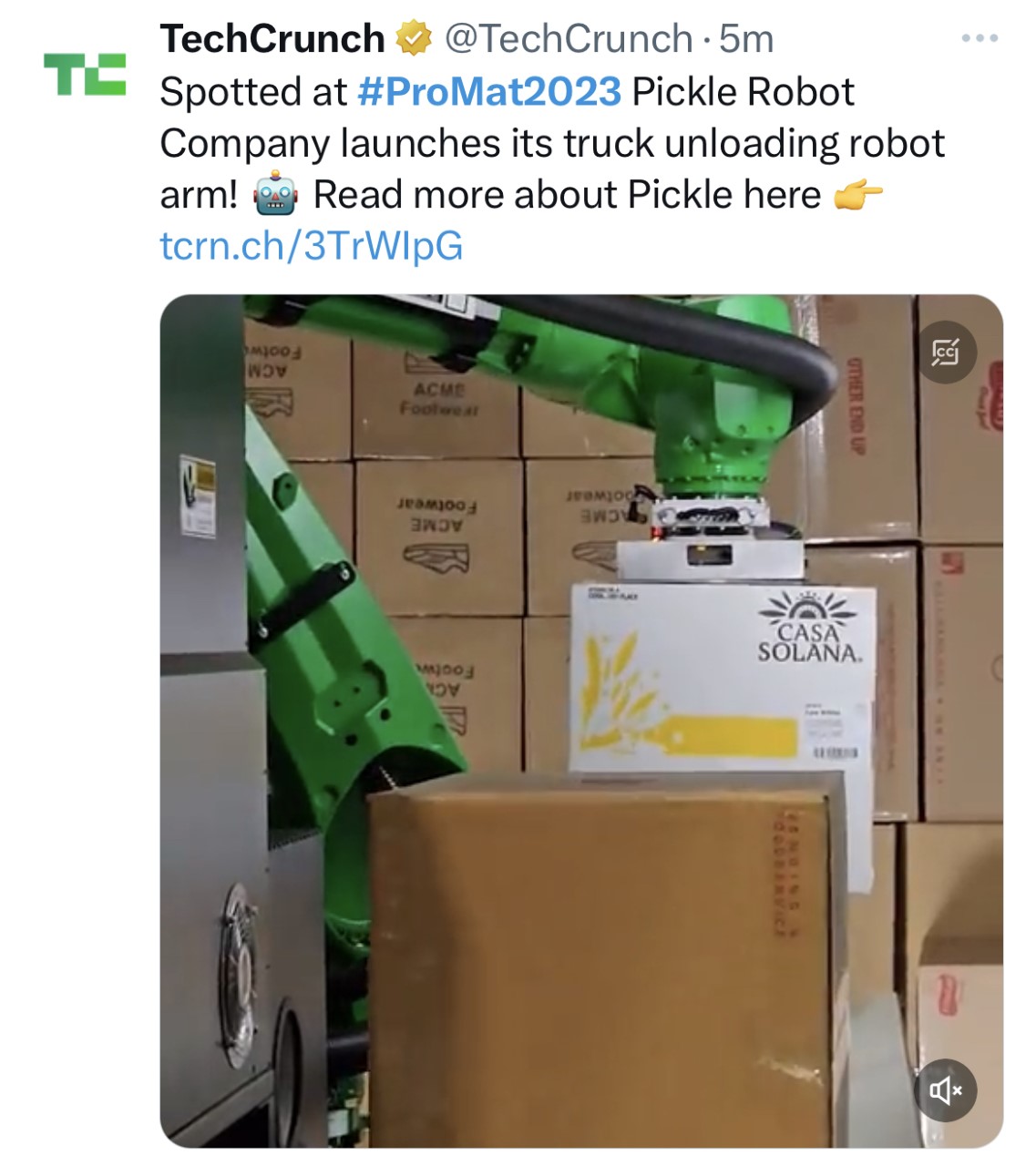This screenshot has height=1166, width=1036.
Task: Play the robot arm video
Action: (581, 721)
